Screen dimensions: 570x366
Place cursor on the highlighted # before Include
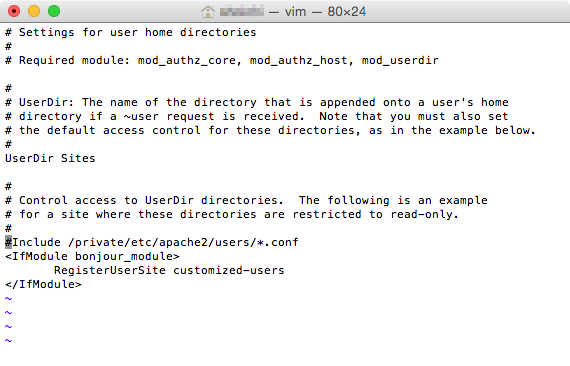[x=8, y=242]
